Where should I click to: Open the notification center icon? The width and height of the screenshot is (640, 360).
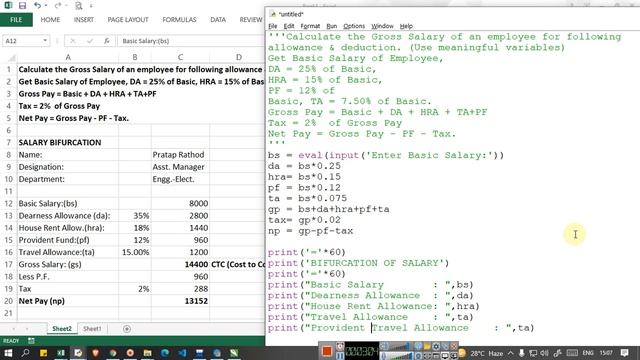coord(624,353)
